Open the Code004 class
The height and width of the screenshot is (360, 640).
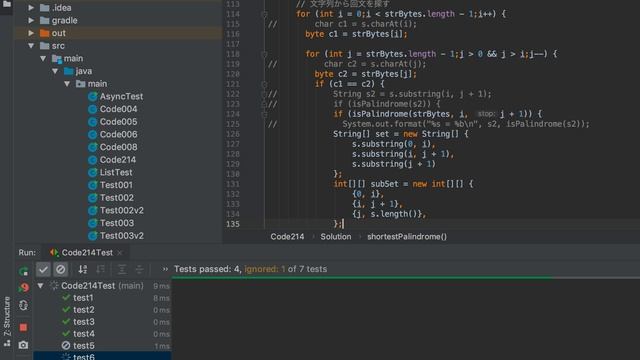(x=118, y=109)
